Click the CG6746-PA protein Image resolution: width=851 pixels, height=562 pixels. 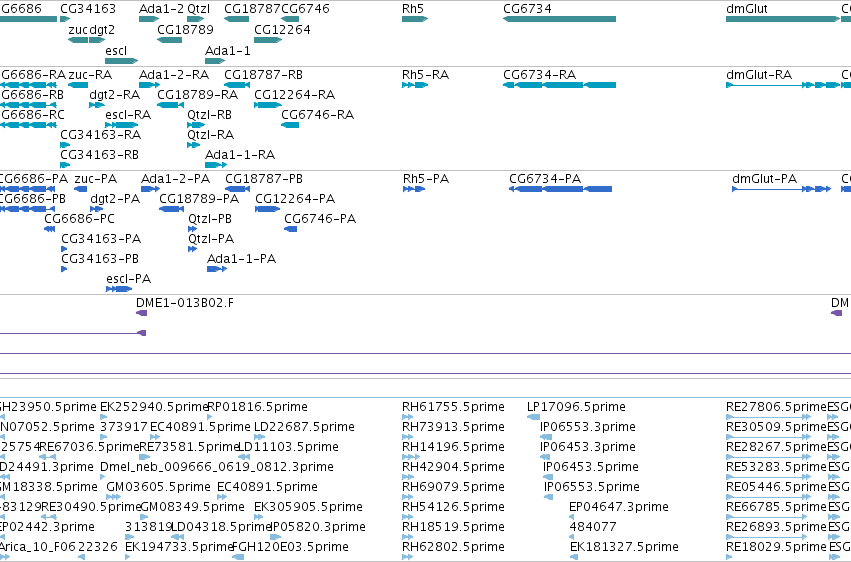click(290, 229)
